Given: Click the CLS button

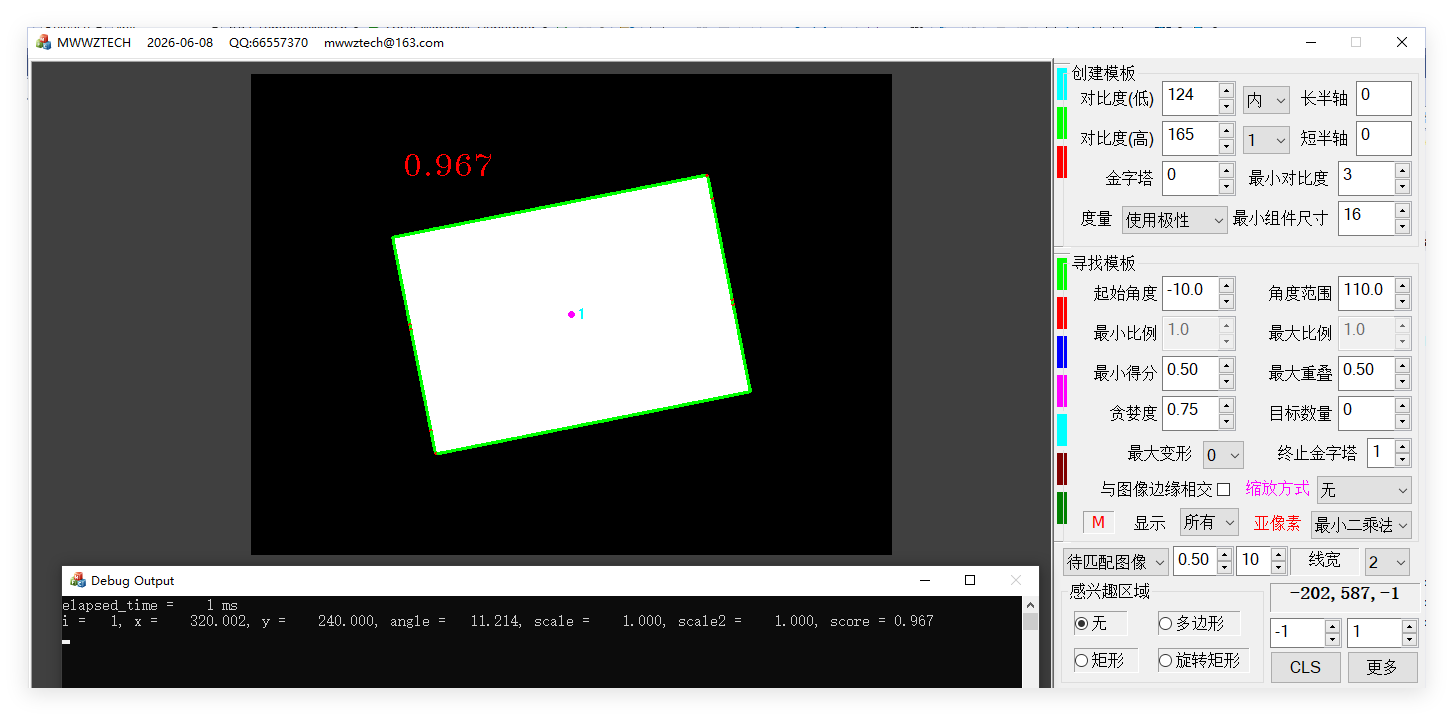Looking at the screenshot, I should click(x=1305, y=667).
